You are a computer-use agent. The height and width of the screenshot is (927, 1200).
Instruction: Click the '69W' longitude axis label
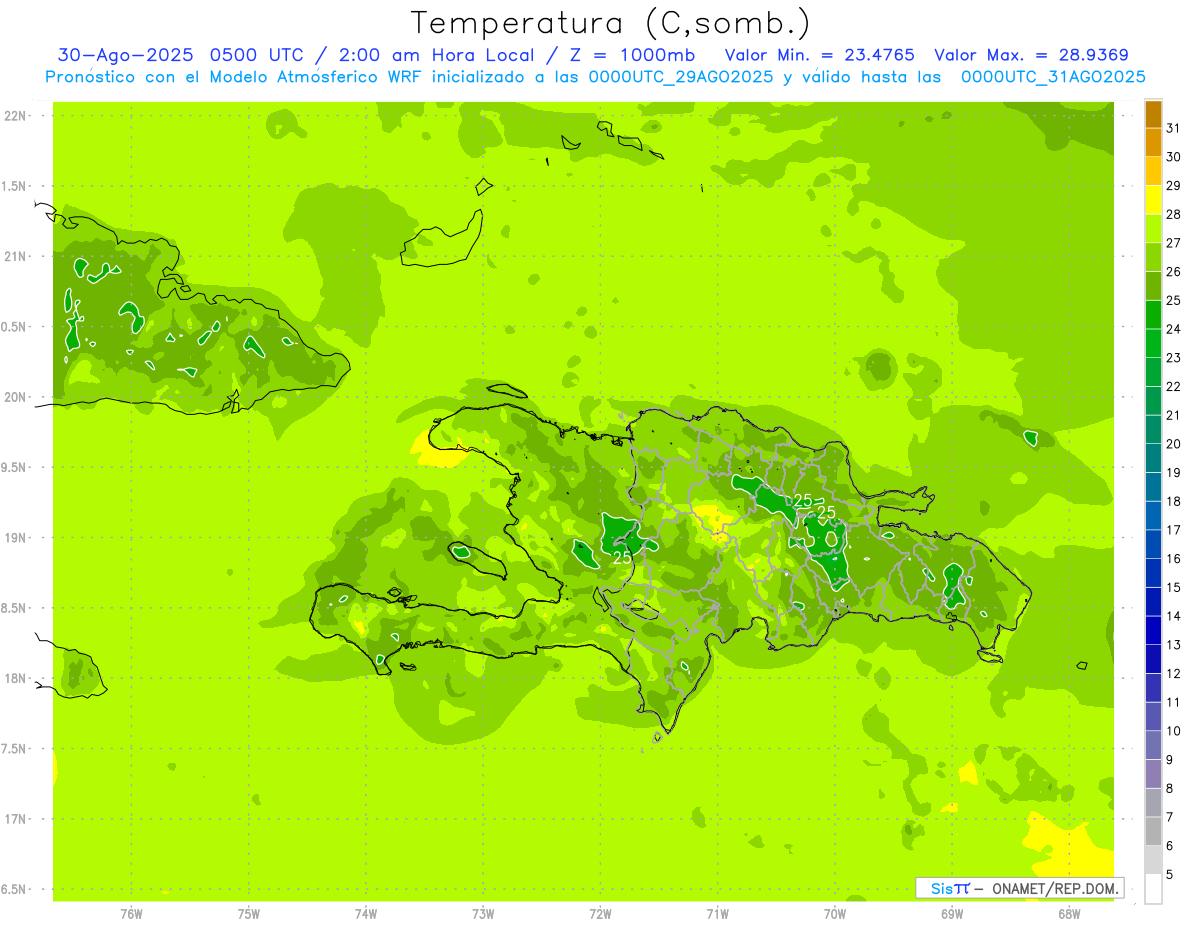952,914
